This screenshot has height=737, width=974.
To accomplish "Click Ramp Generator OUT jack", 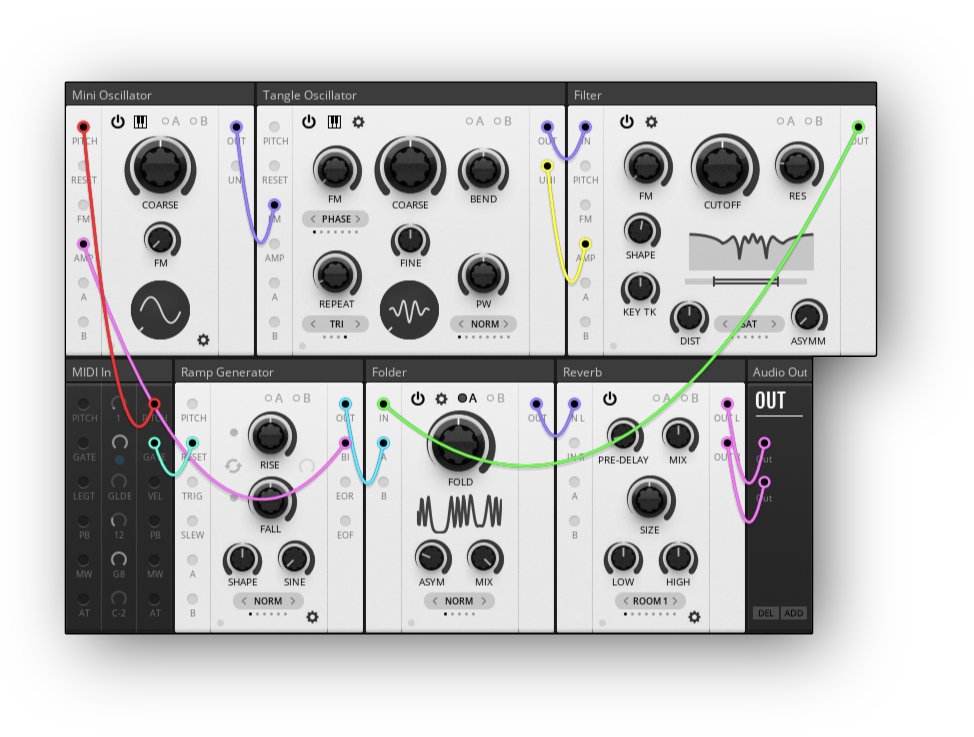I will pyautogui.click(x=345, y=404).
